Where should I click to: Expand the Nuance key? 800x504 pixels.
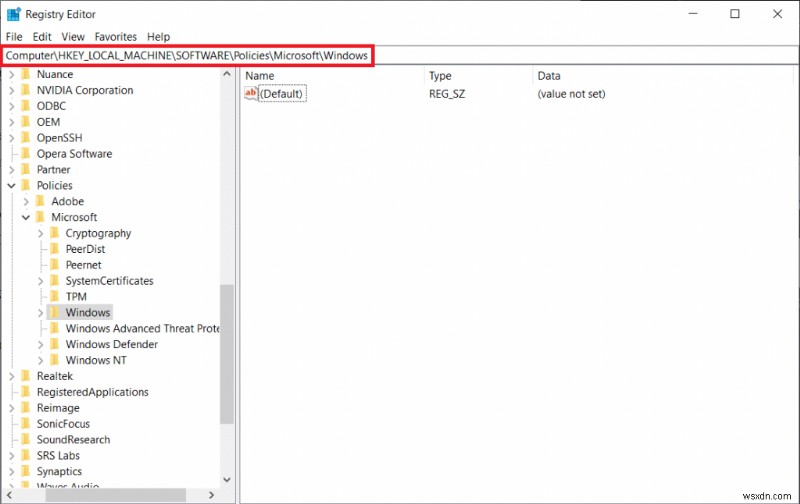11,74
